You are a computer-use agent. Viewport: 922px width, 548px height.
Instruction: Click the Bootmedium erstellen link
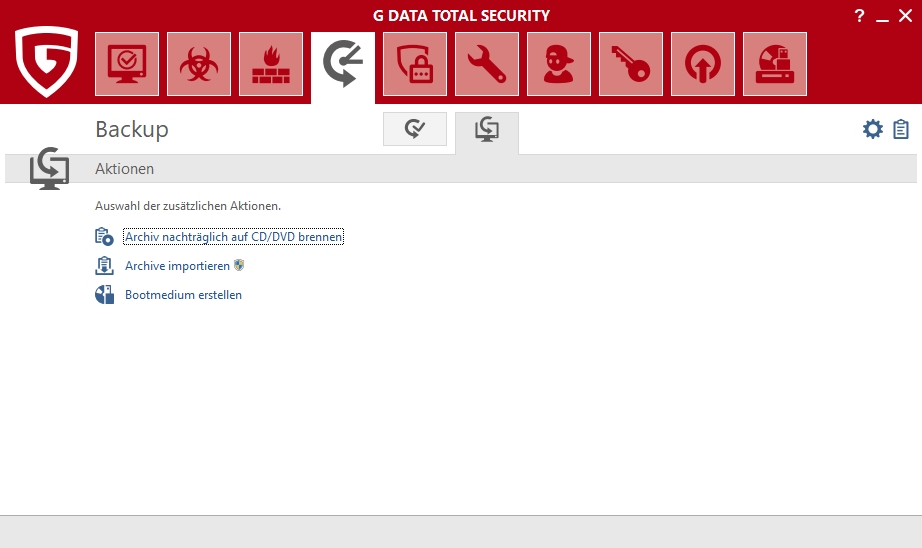(x=183, y=295)
